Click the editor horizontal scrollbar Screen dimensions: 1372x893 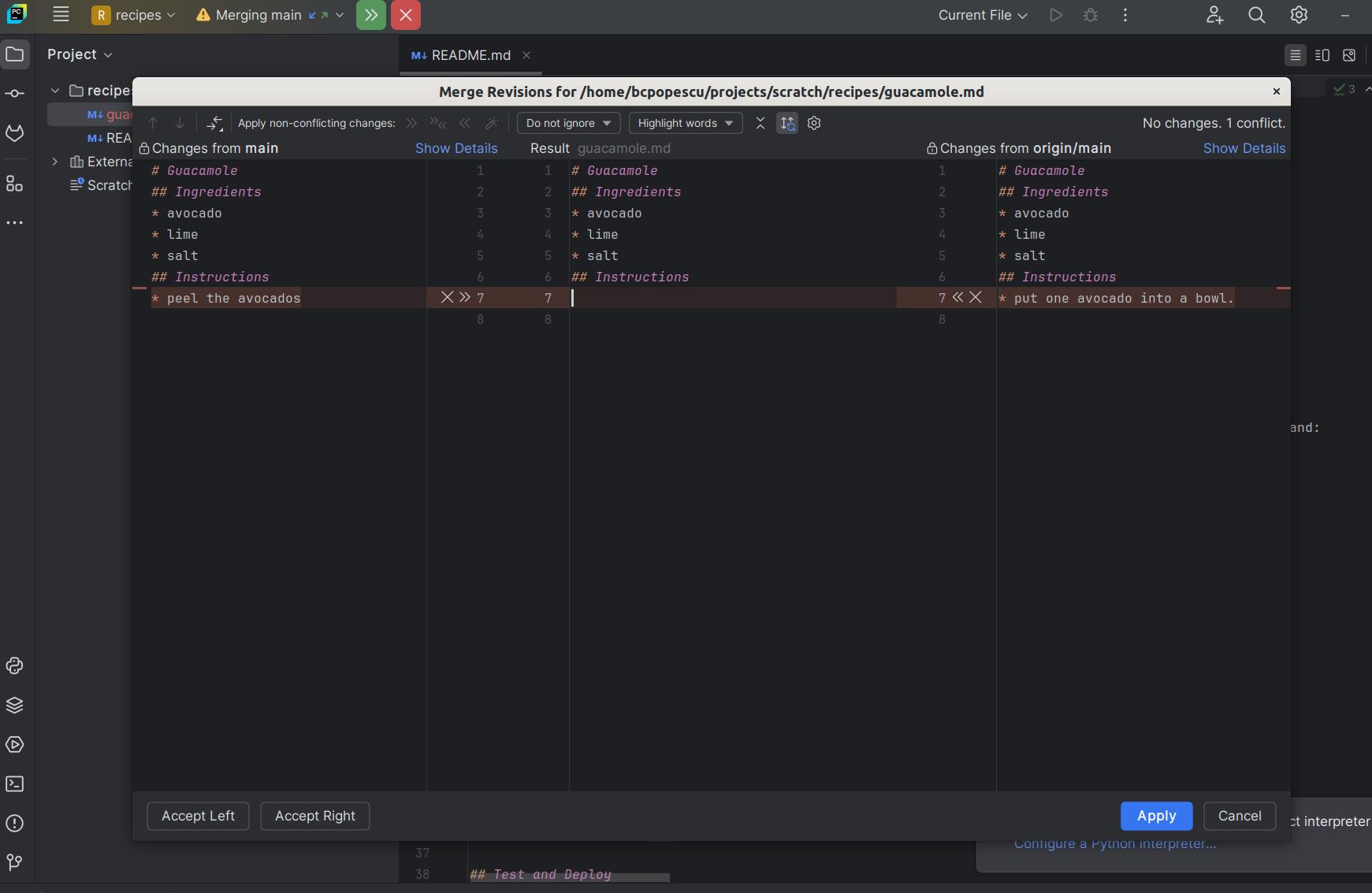click(x=569, y=876)
